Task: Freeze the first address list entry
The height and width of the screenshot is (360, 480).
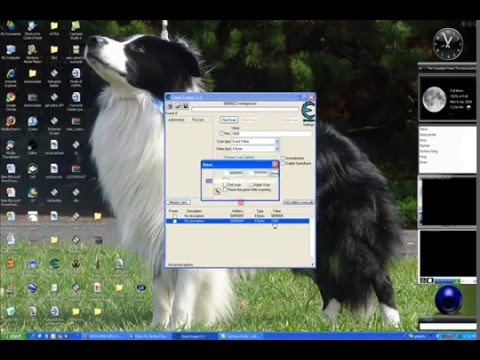Action: [175, 216]
